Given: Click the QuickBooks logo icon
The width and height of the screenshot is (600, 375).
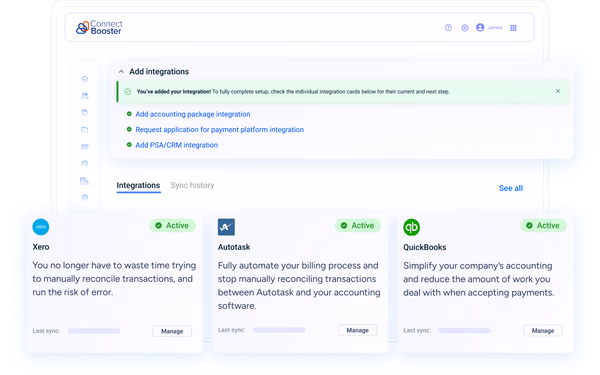Looking at the screenshot, I should pyautogui.click(x=412, y=227).
